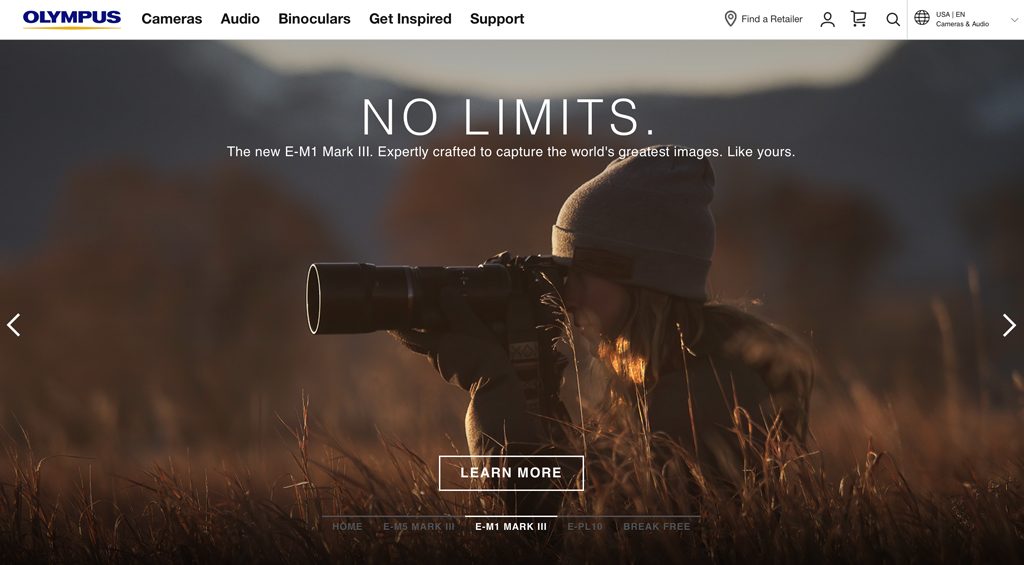The width and height of the screenshot is (1024, 565).
Task: Advance to next slide arrow
Action: (x=1009, y=325)
